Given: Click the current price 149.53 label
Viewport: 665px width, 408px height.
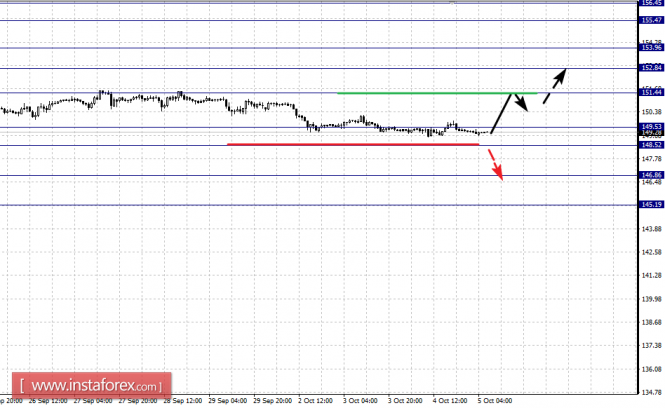Looking at the screenshot, I should (x=651, y=126).
